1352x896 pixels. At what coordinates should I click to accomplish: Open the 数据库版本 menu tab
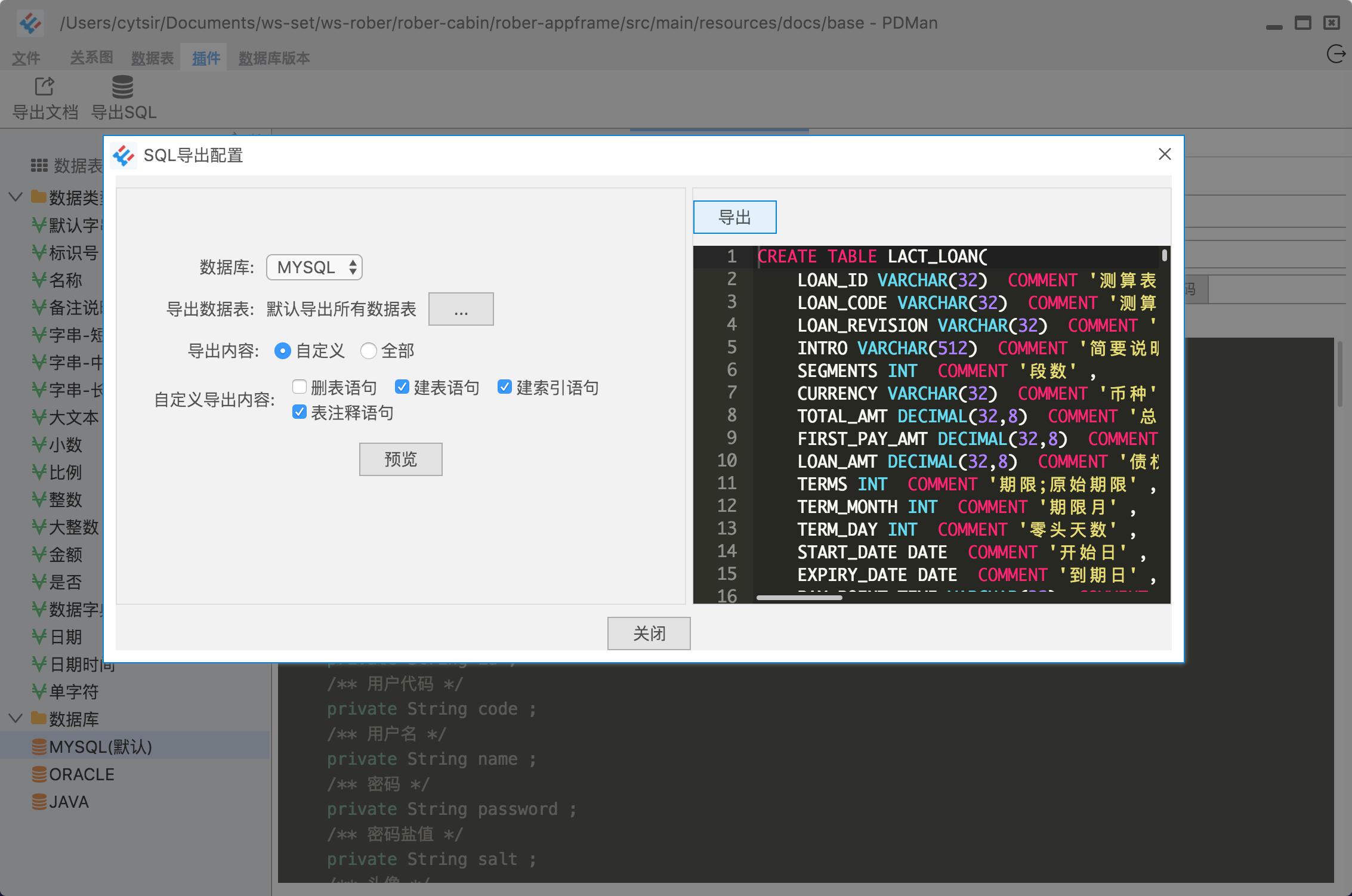coord(274,58)
